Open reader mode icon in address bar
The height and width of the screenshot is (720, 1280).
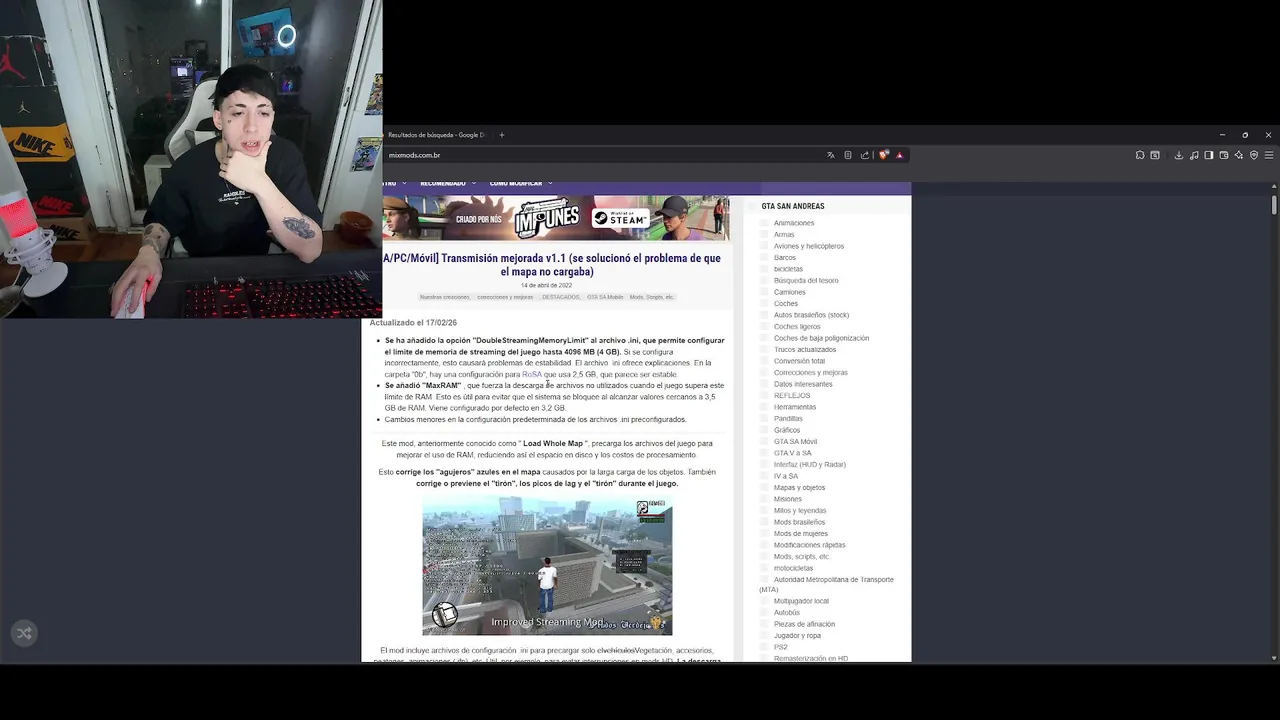point(848,155)
